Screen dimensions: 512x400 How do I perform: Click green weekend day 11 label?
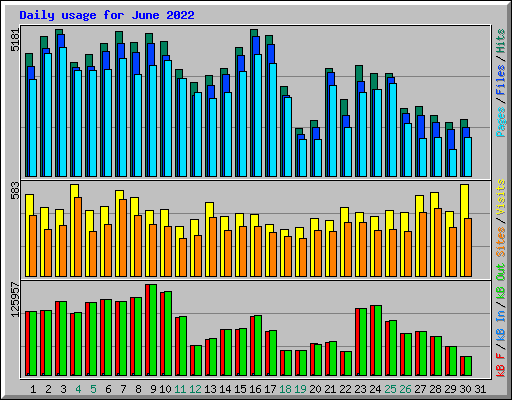click(x=180, y=389)
